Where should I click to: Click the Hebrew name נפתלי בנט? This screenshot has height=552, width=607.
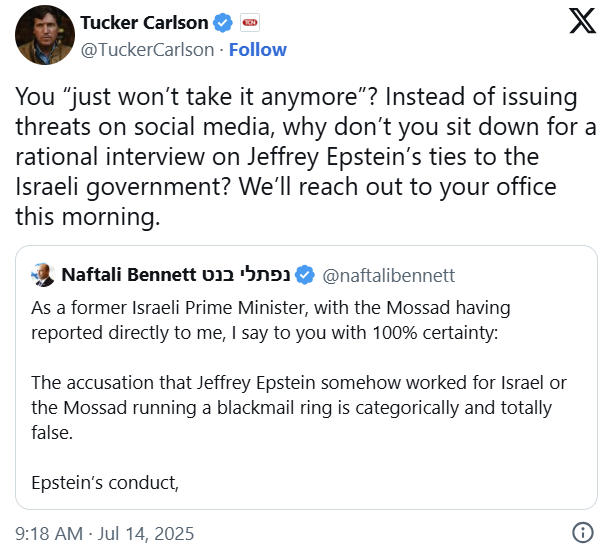pyautogui.click(x=249, y=275)
